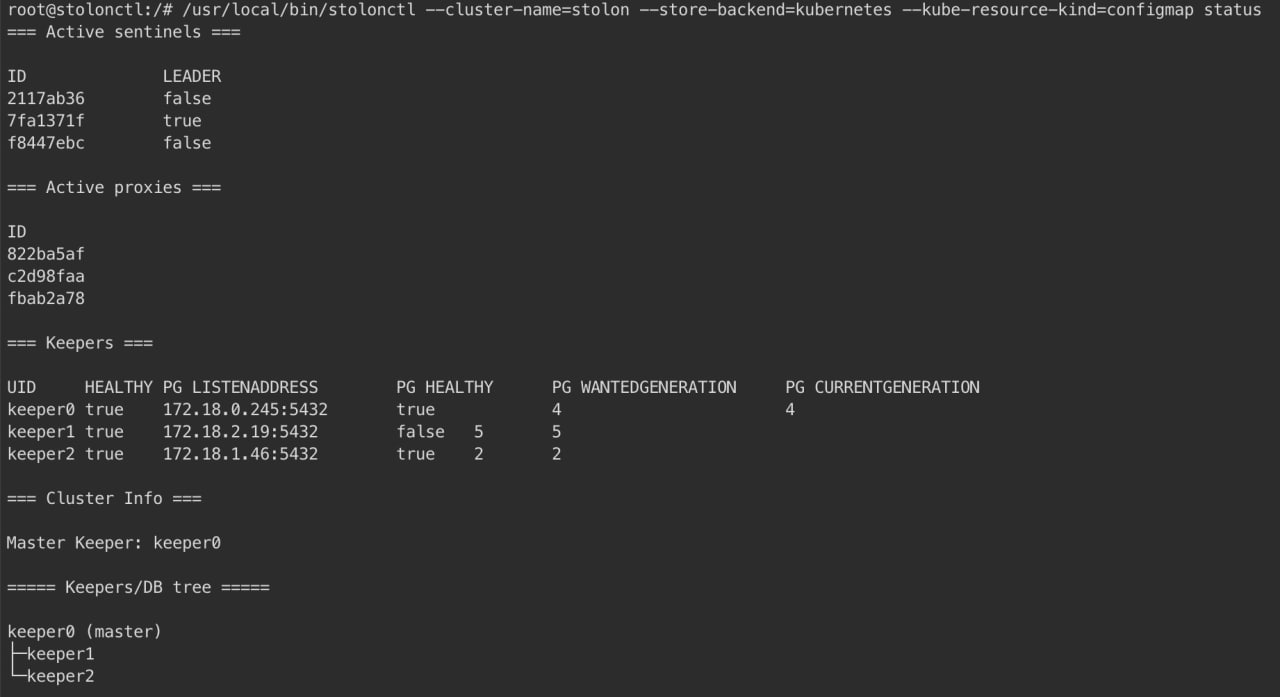Click the PG LISTENADDRESS column header
Screen dimensions: 1280x697
(x=240, y=387)
